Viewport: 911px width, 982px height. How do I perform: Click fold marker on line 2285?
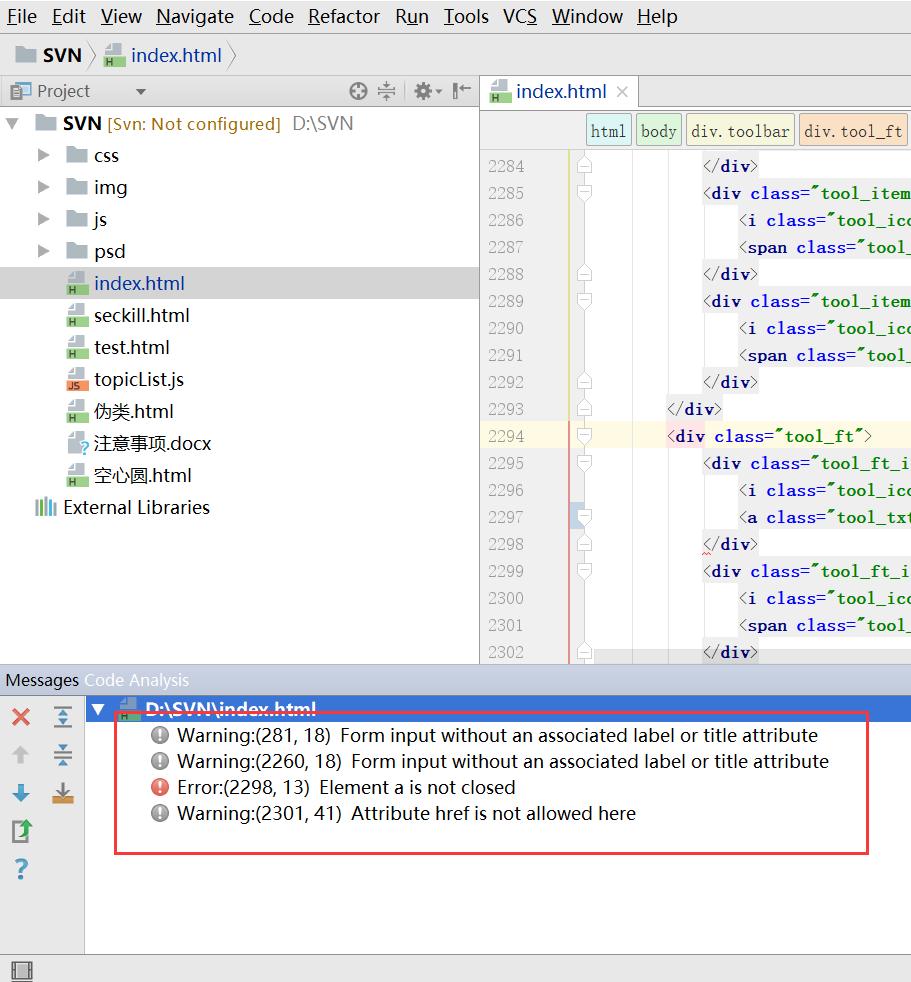tap(584, 193)
